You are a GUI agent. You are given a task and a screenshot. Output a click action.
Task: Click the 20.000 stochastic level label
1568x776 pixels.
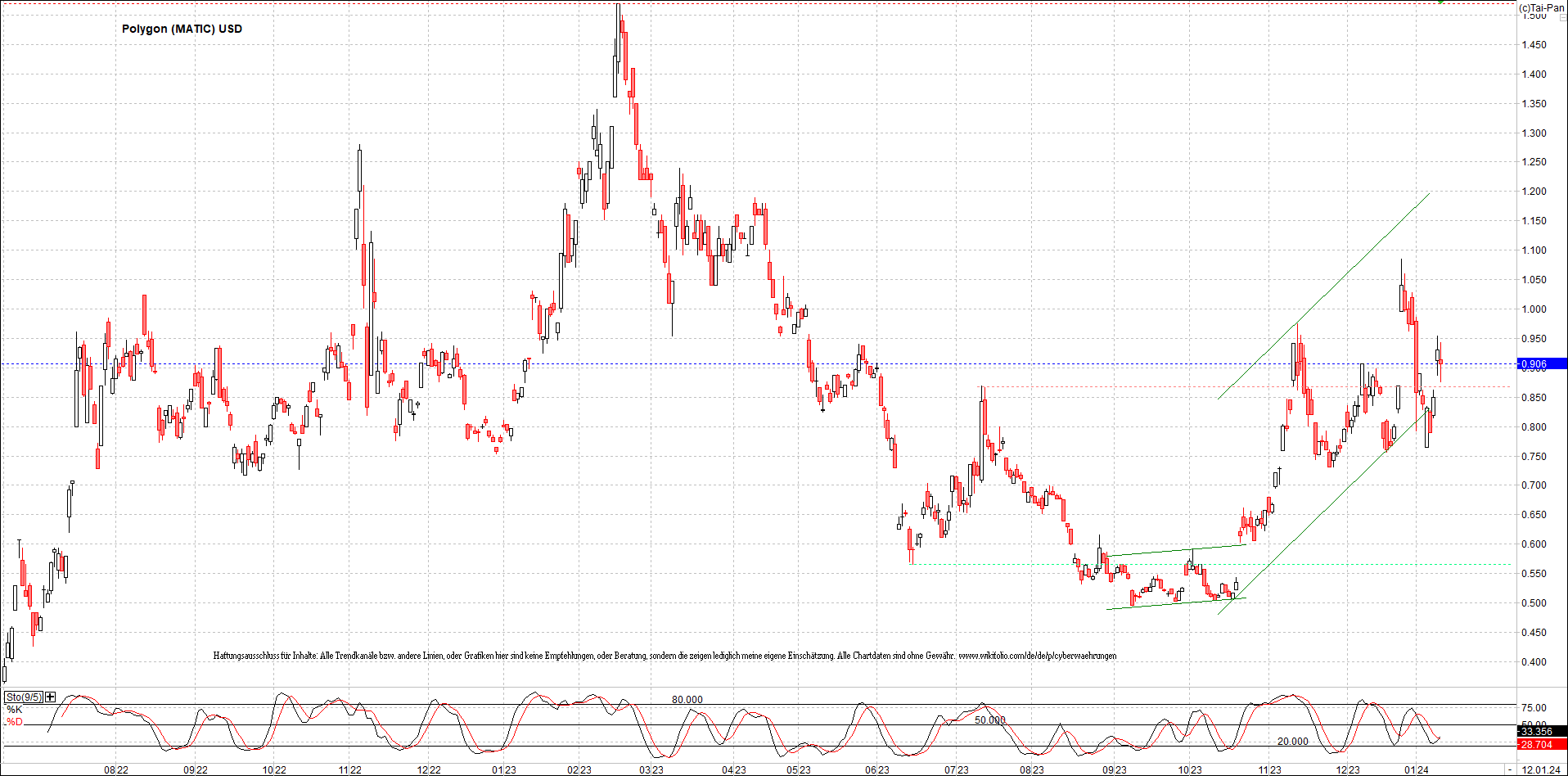click(1293, 742)
